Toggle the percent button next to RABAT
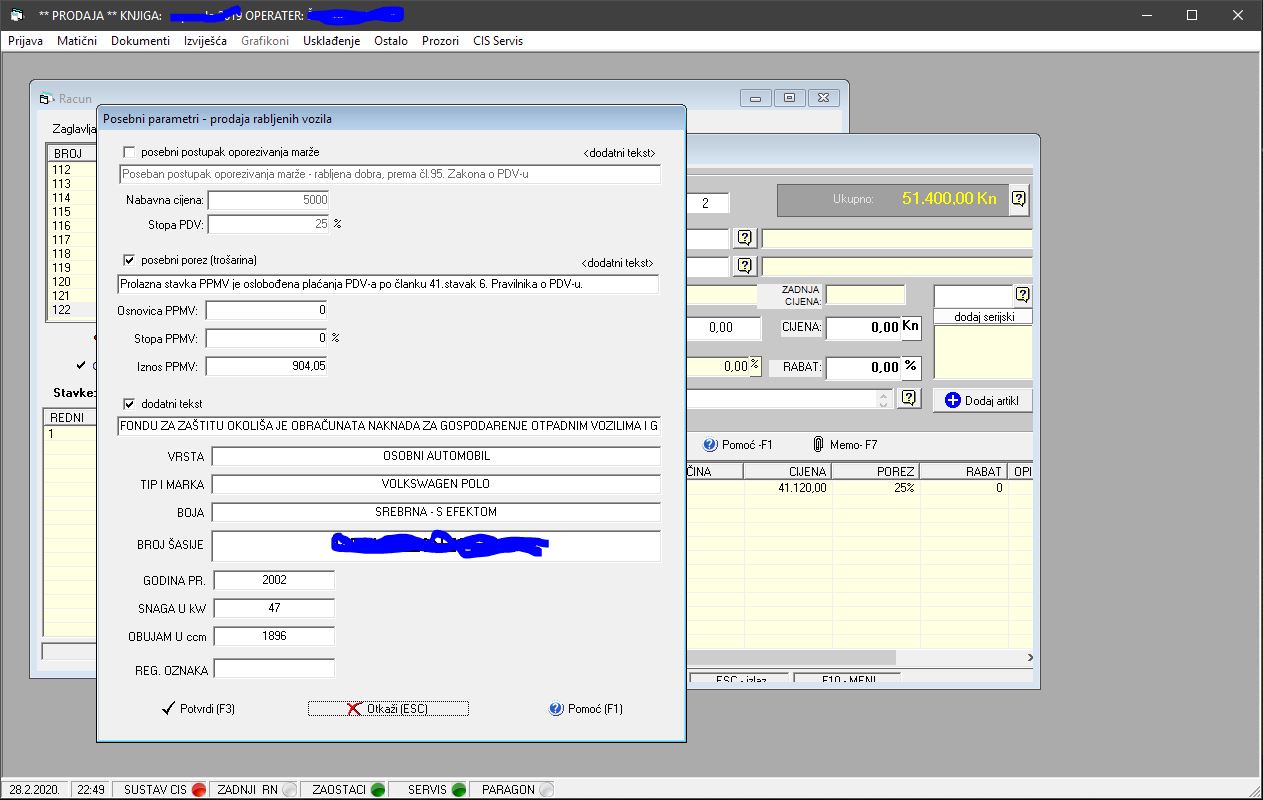This screenshot has height=800, width=1263. click(x=910, y=367)
